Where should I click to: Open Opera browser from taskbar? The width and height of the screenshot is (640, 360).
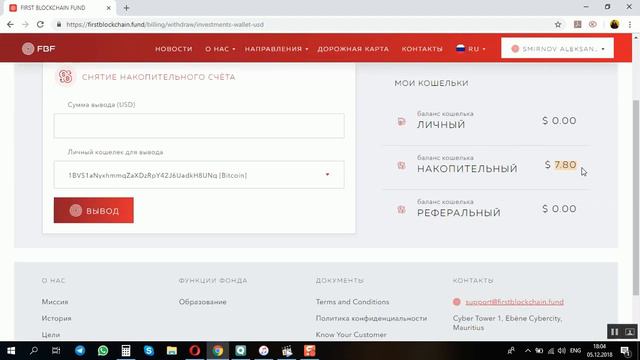pos(195,351)
